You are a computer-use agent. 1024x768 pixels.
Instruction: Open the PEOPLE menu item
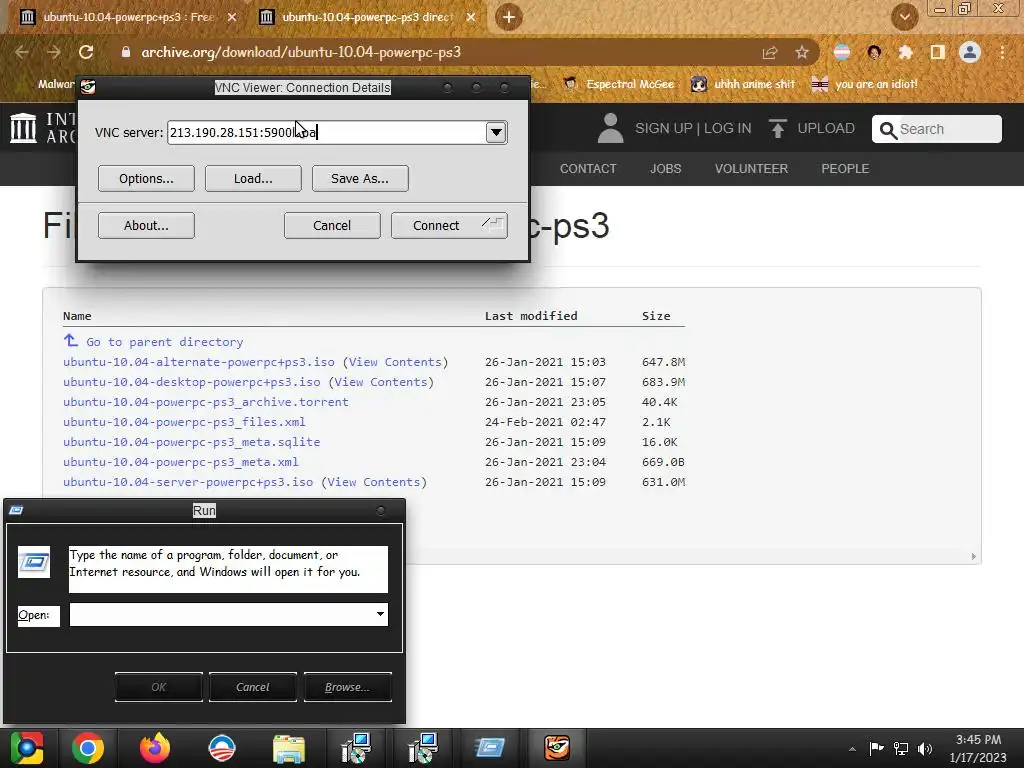(845, 168)
